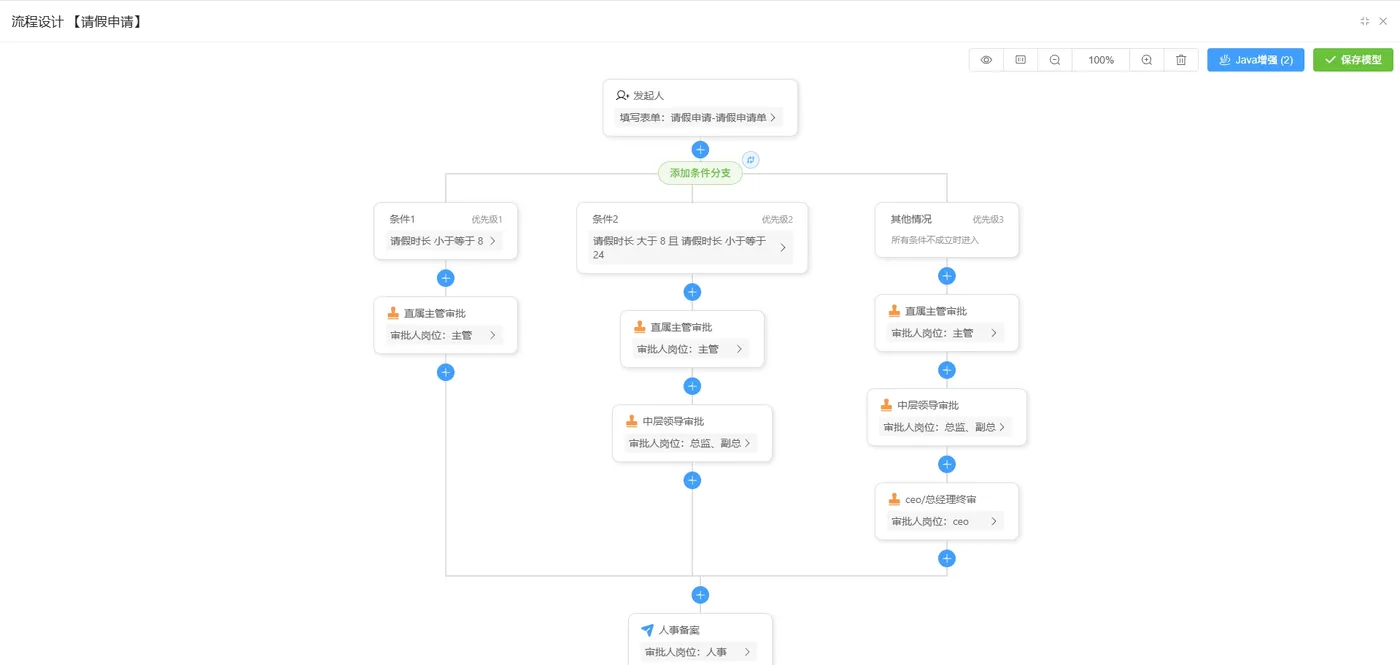Screen dimensions: 1400x665
Task: Click the send icon on 人事备案 node
Action: (x=647, y=630)
